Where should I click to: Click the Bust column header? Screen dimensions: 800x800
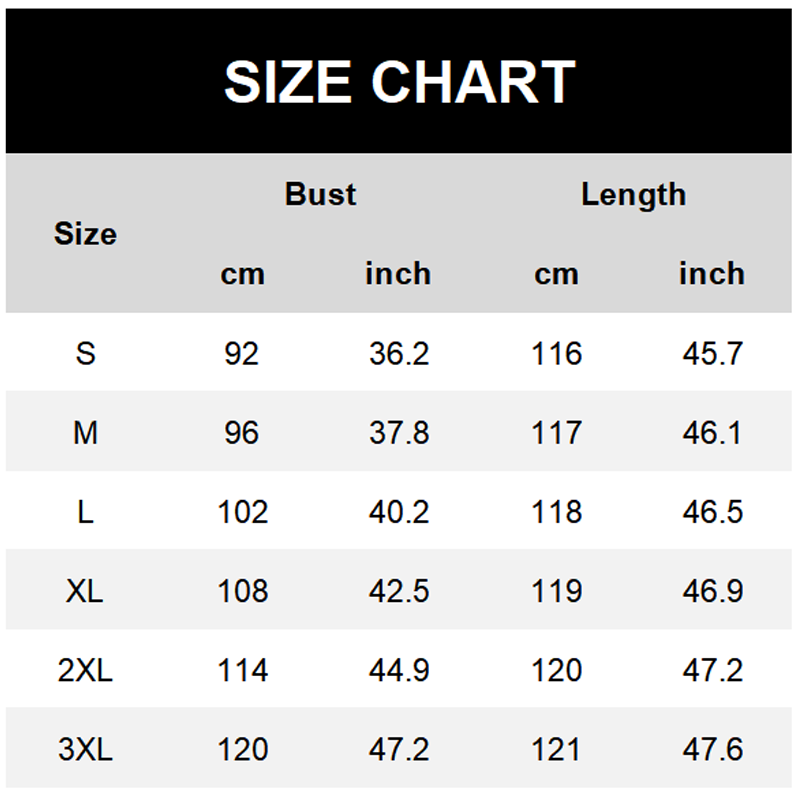(x=320, y=193)
